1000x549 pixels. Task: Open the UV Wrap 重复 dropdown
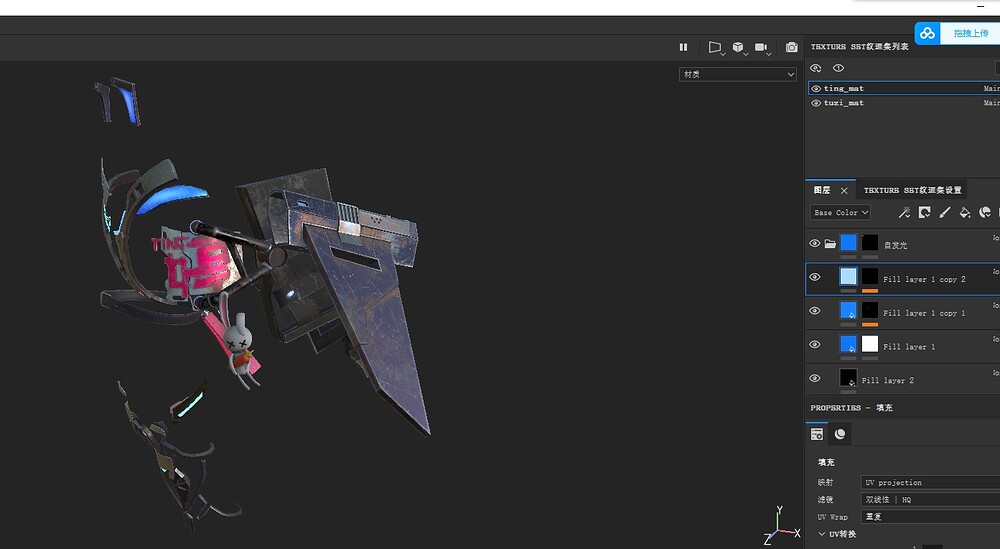tap(930, 517)
